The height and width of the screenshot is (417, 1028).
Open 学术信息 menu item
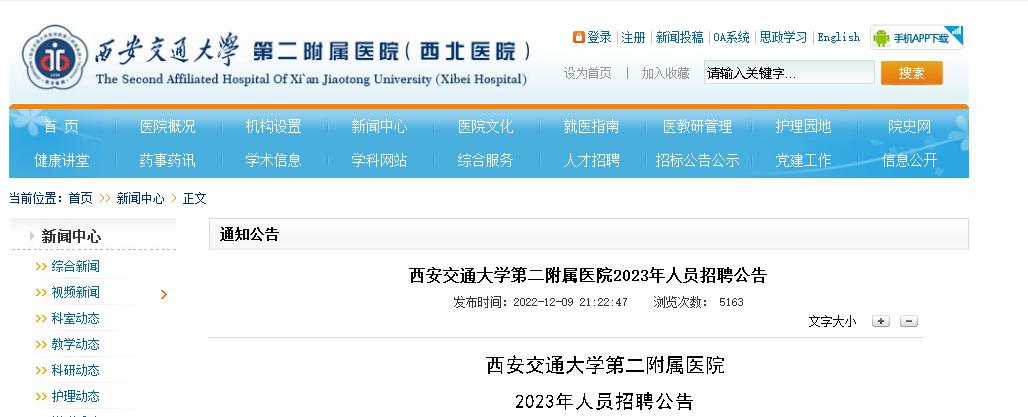coord(273,160)
